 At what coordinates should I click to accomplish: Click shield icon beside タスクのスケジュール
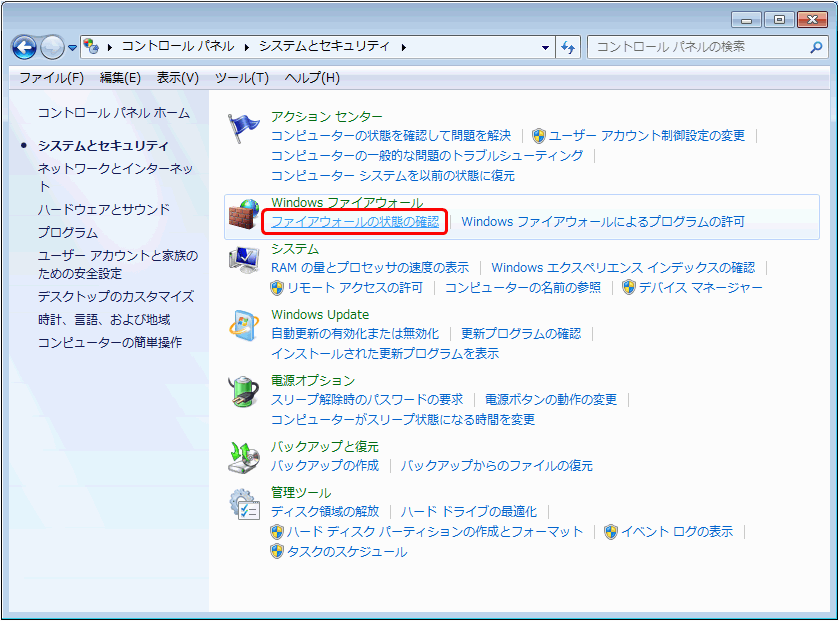277,551
